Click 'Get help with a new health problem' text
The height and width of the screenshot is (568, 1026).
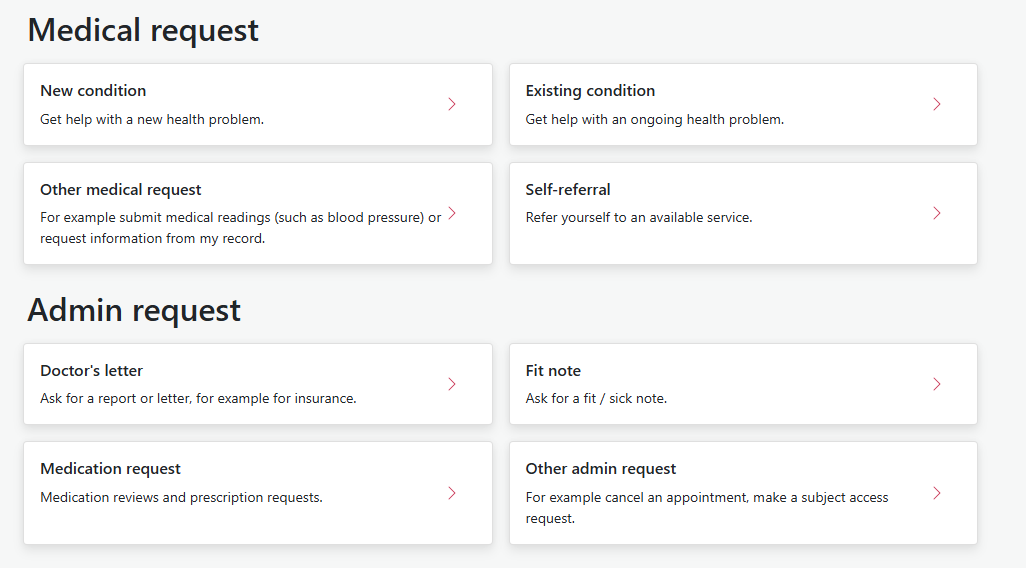pos(152,119)
